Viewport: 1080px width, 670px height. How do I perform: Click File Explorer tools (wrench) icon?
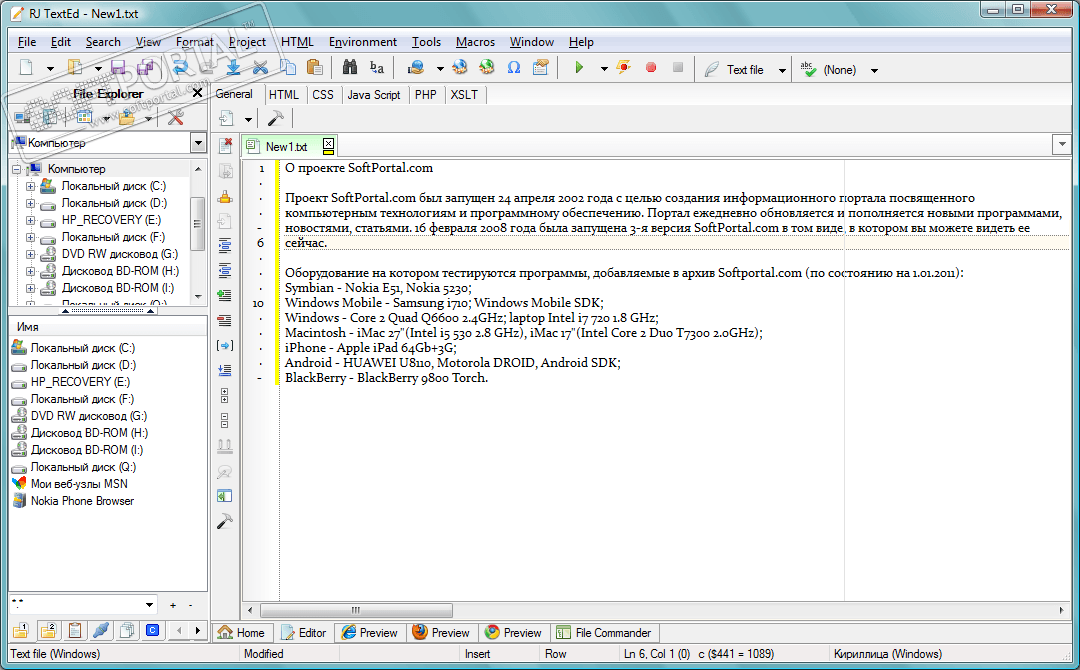176,118
